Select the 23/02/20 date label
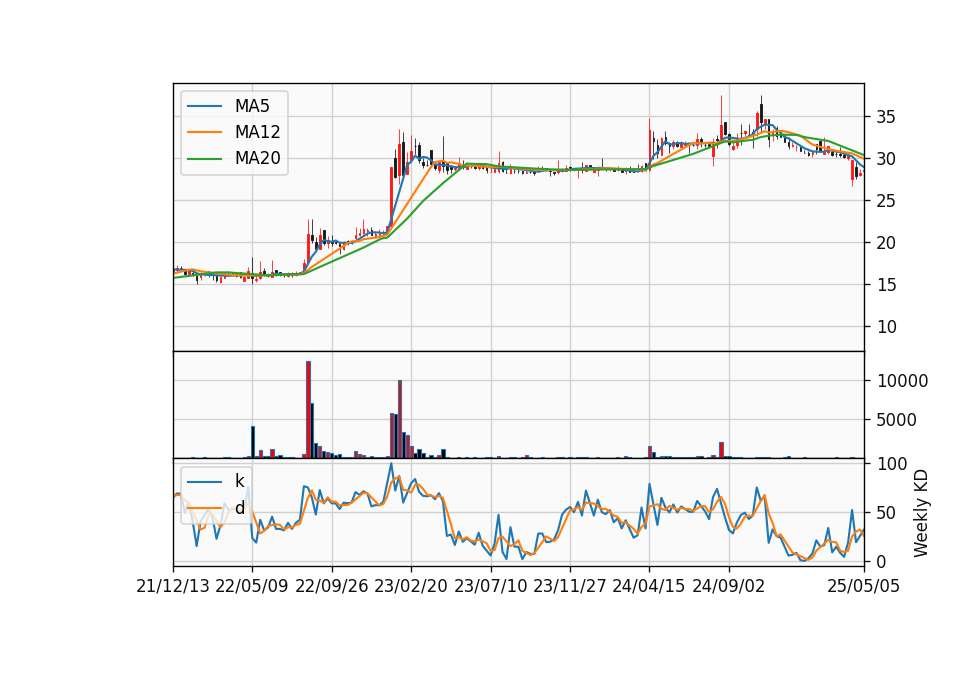Viewport: 960px width, 690px height. click(411, 586)
